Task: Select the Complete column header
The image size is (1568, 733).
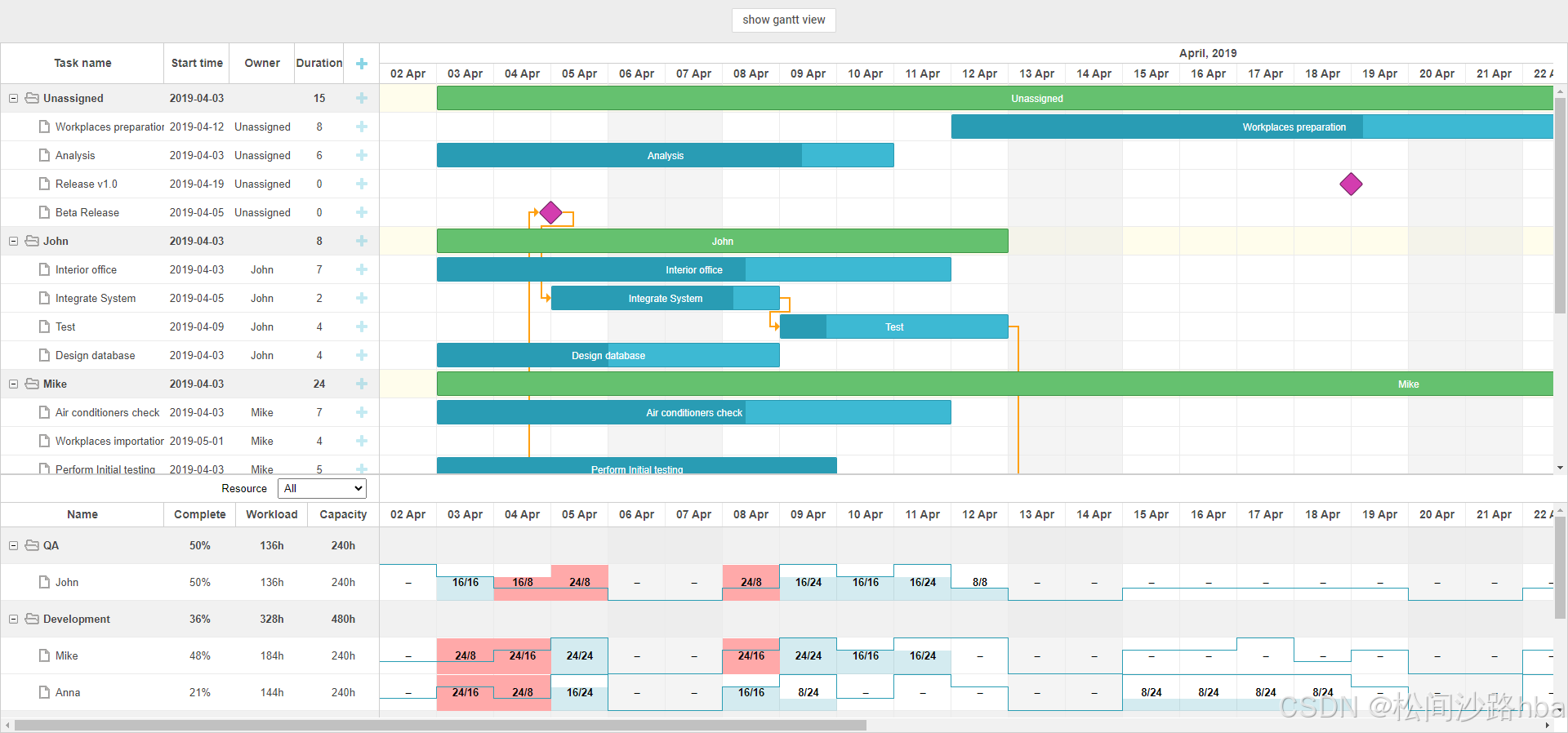Action: 200,514
